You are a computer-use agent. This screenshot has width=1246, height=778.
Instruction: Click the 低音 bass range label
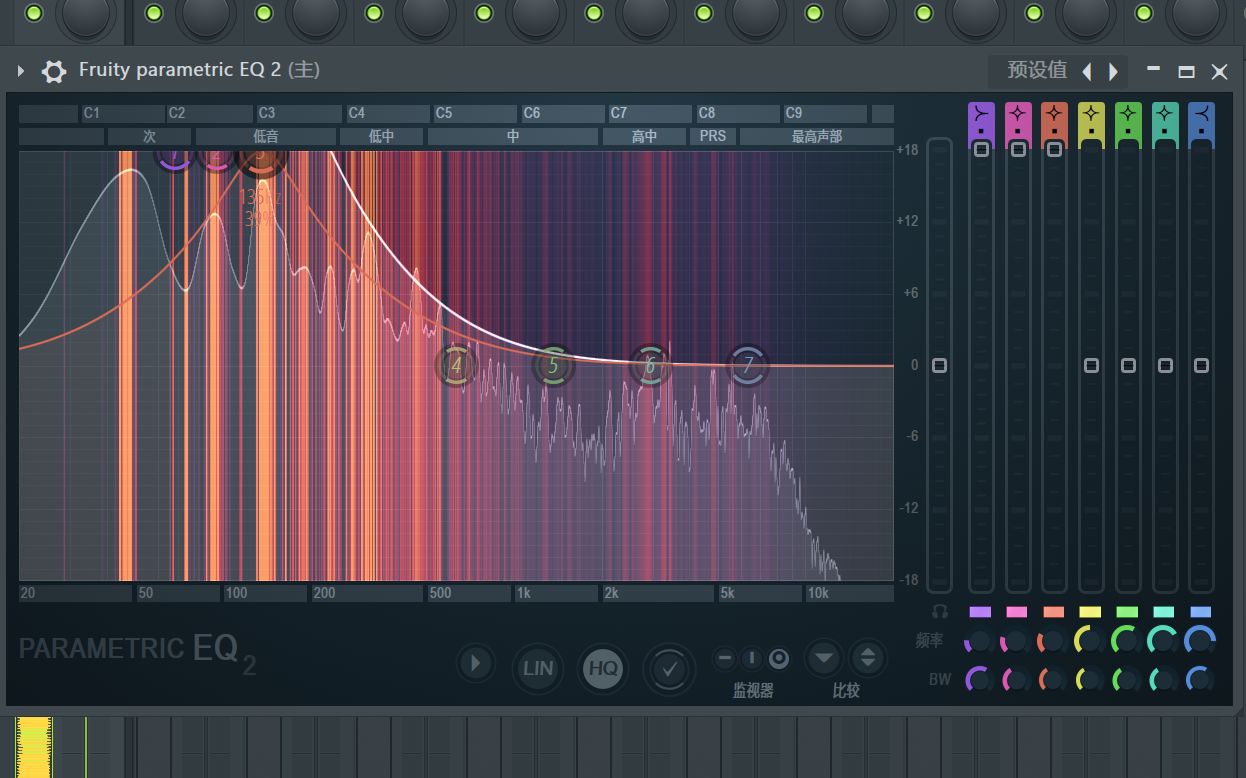click(266, 136)
